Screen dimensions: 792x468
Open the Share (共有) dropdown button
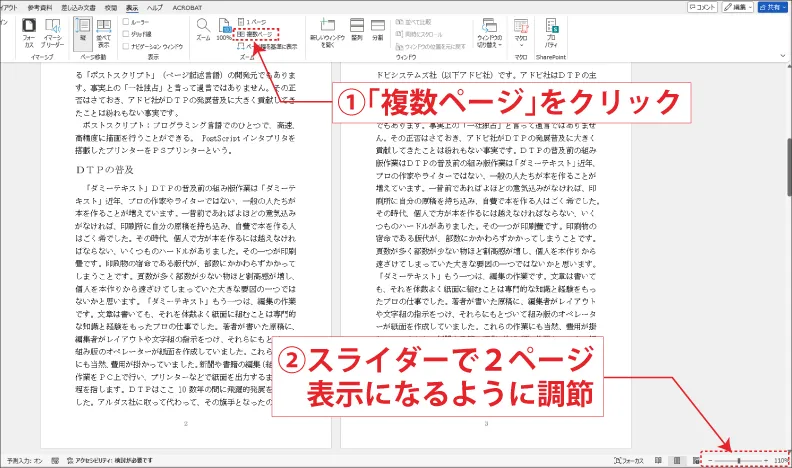[772, 7]
